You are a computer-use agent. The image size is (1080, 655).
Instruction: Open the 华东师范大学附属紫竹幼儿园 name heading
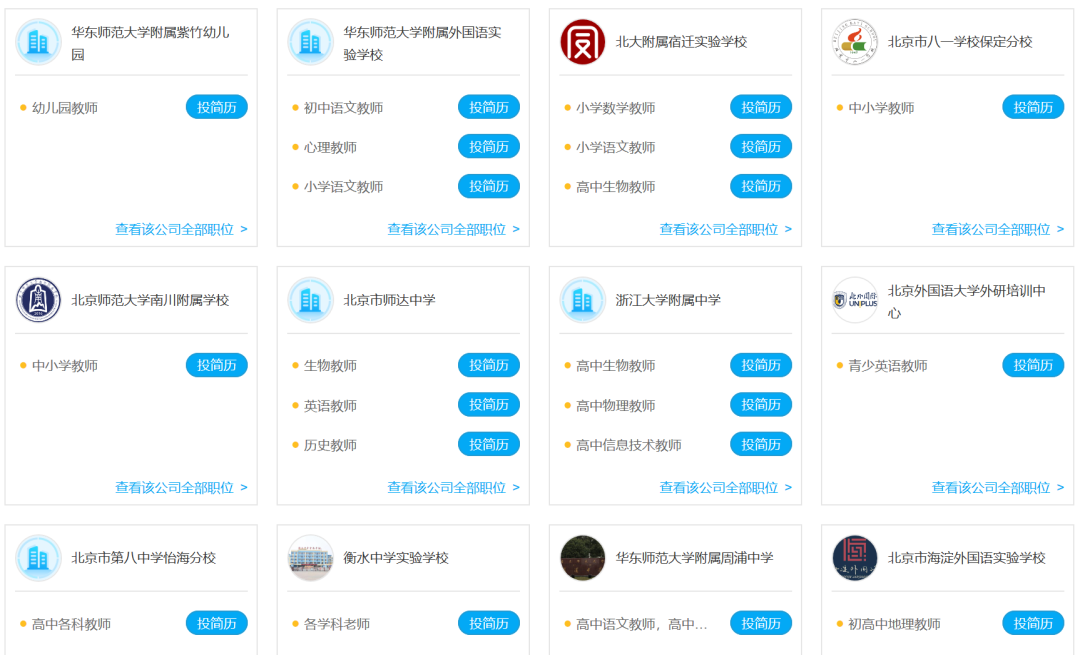tap(150, 43)
